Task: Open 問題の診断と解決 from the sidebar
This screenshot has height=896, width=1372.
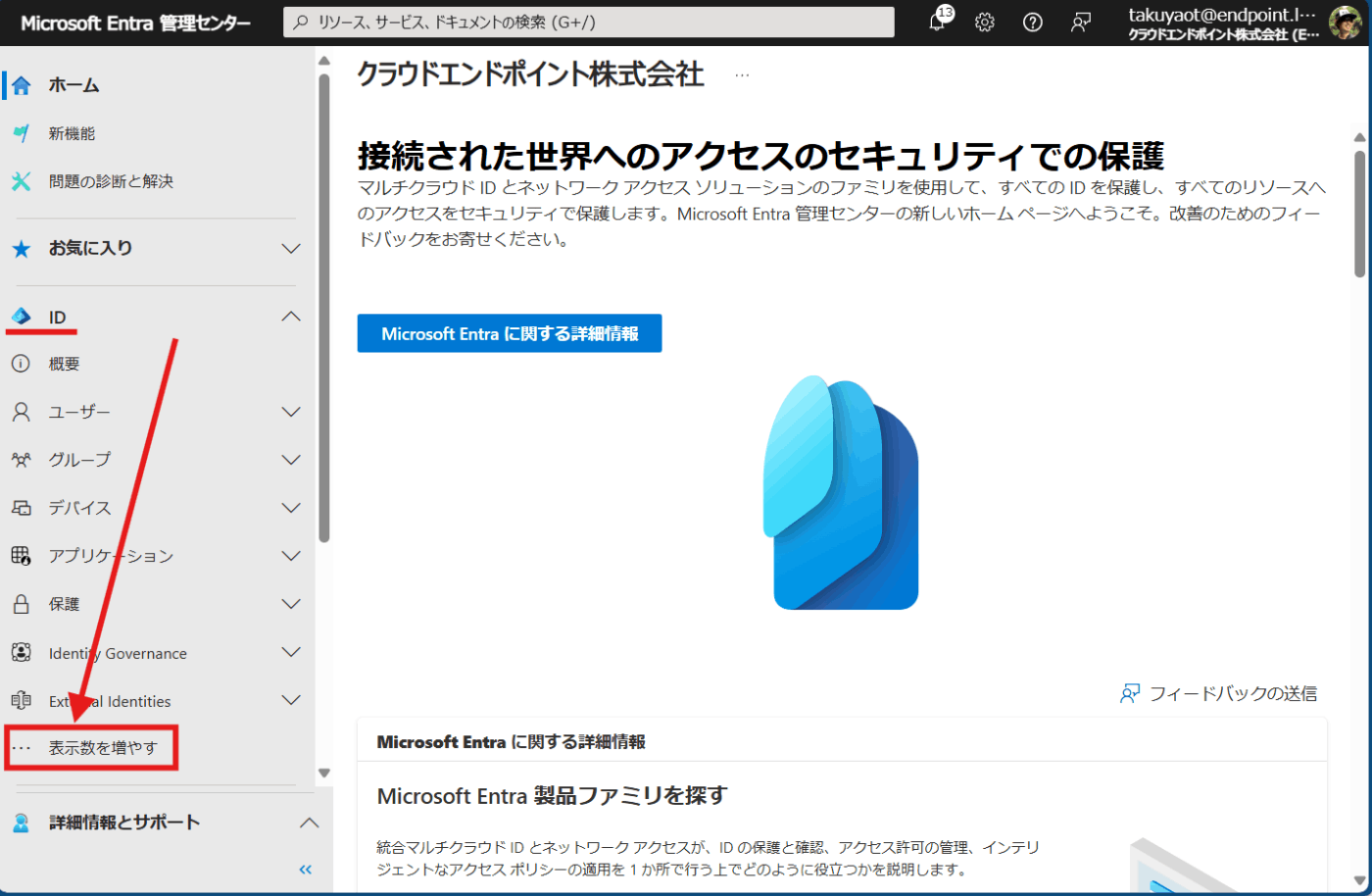Action: (22, 181)
